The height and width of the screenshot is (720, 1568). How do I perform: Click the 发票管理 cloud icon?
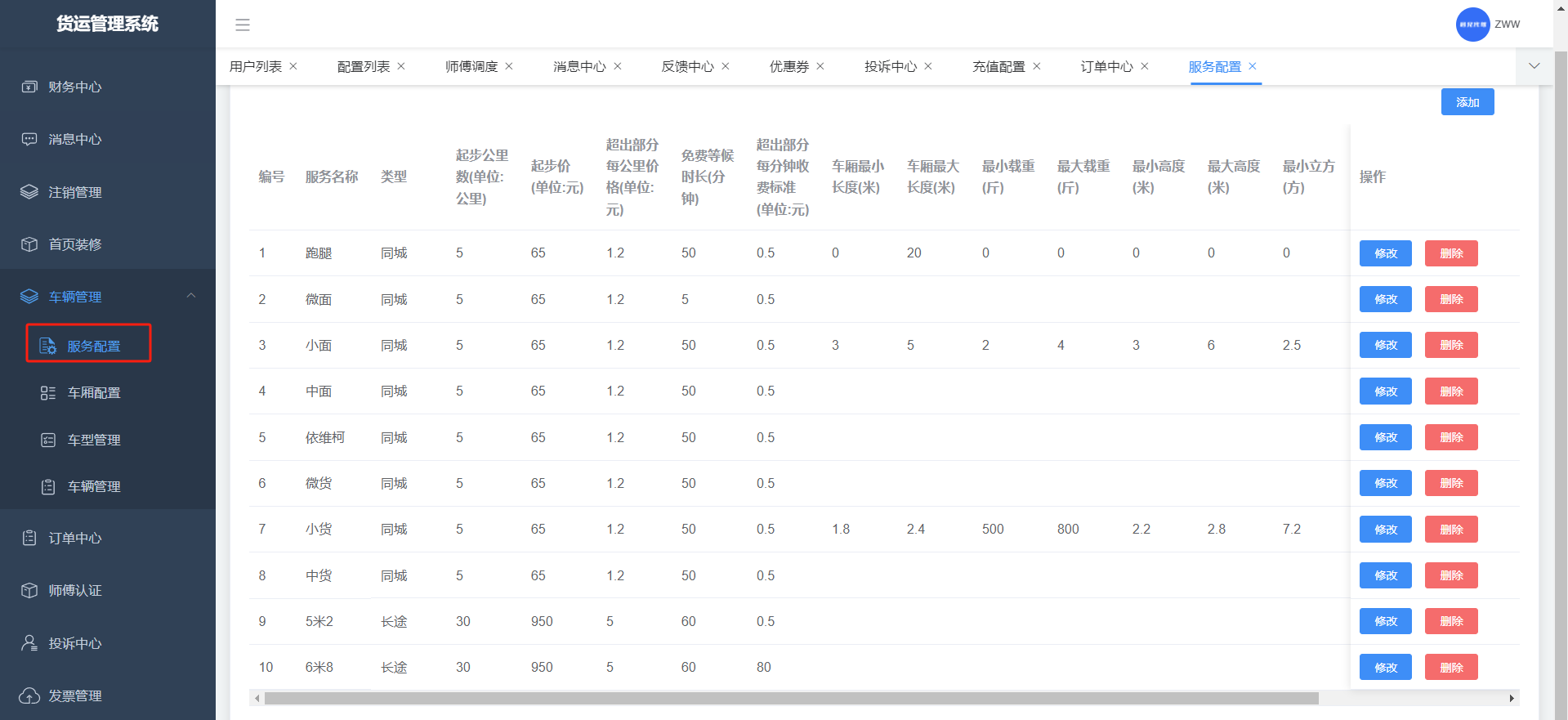point(29,695)
